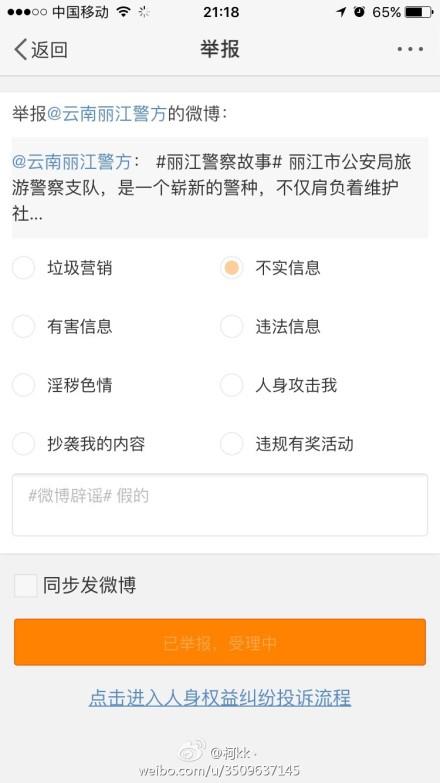
Task: Tap the battery icon in status bar
Action: click(419, 12)
